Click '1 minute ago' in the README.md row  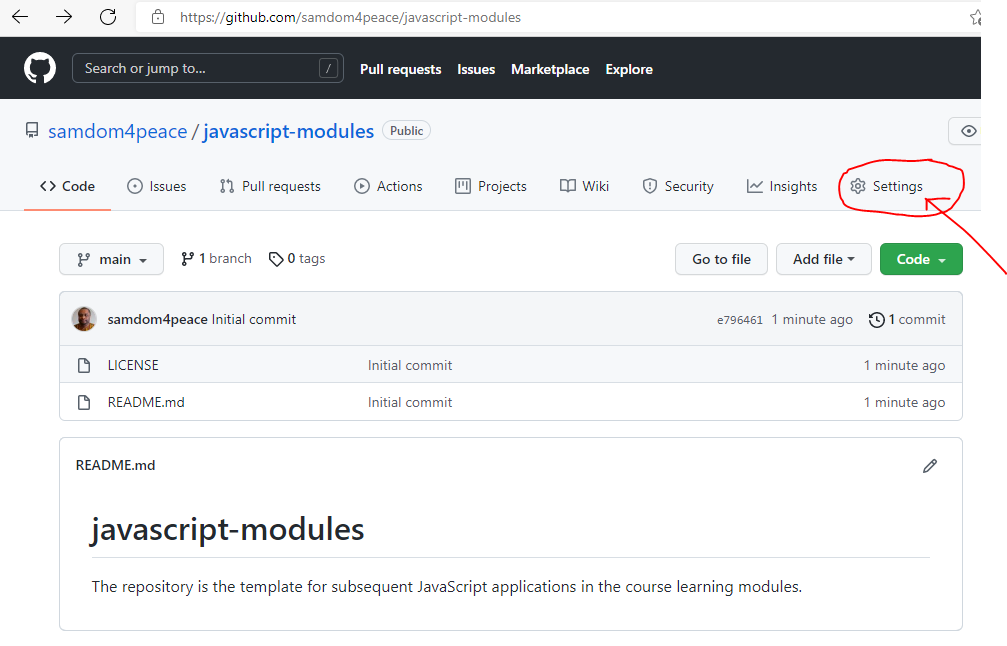point(904,403)
